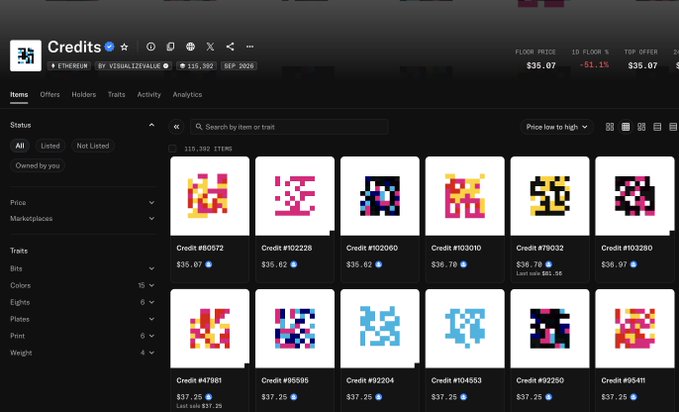
Task: Star the Credits collection as favorite
Action: [124, 47]
